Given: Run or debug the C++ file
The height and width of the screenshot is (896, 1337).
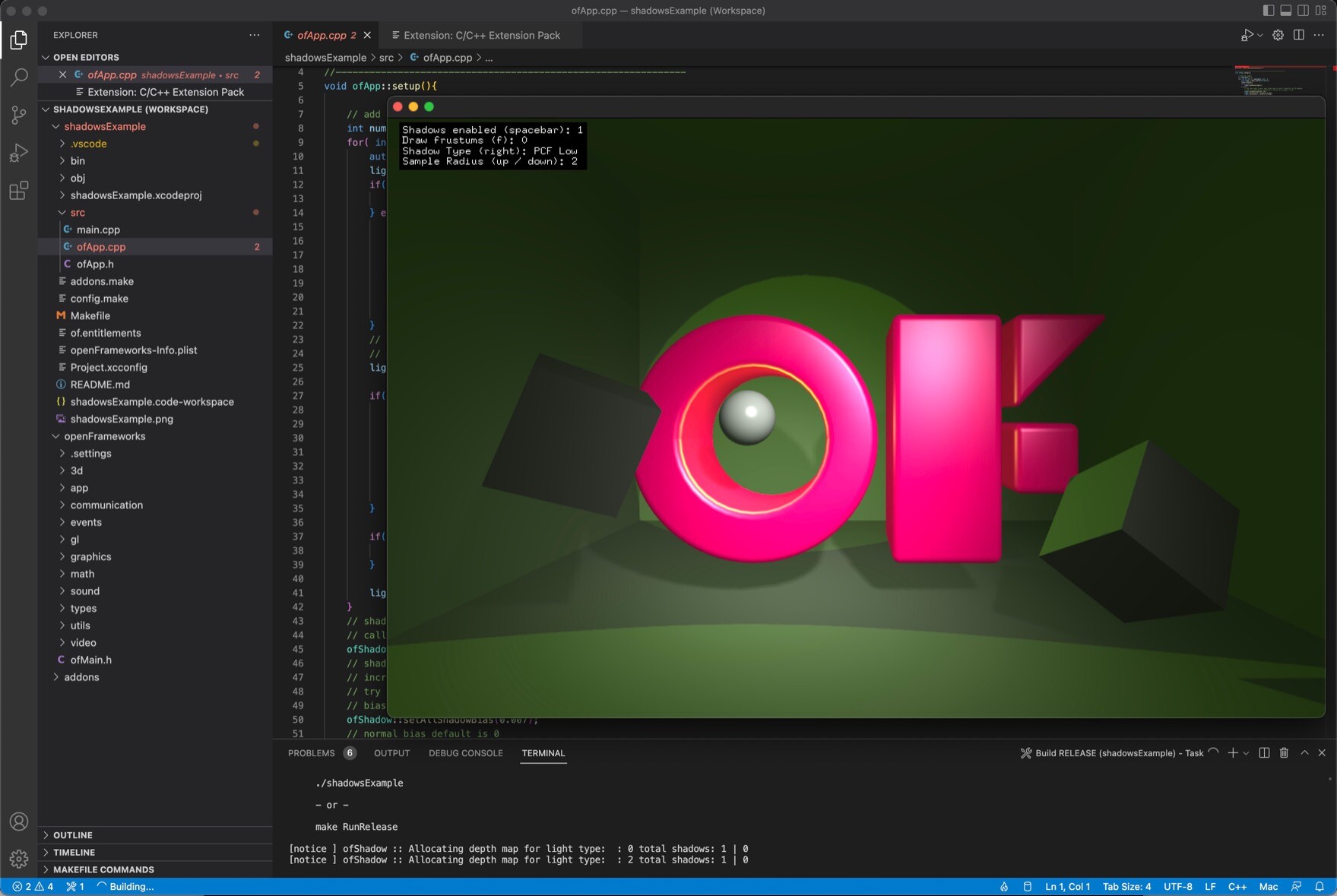Looking at the screenshot, I should [x=1247, y=35].
